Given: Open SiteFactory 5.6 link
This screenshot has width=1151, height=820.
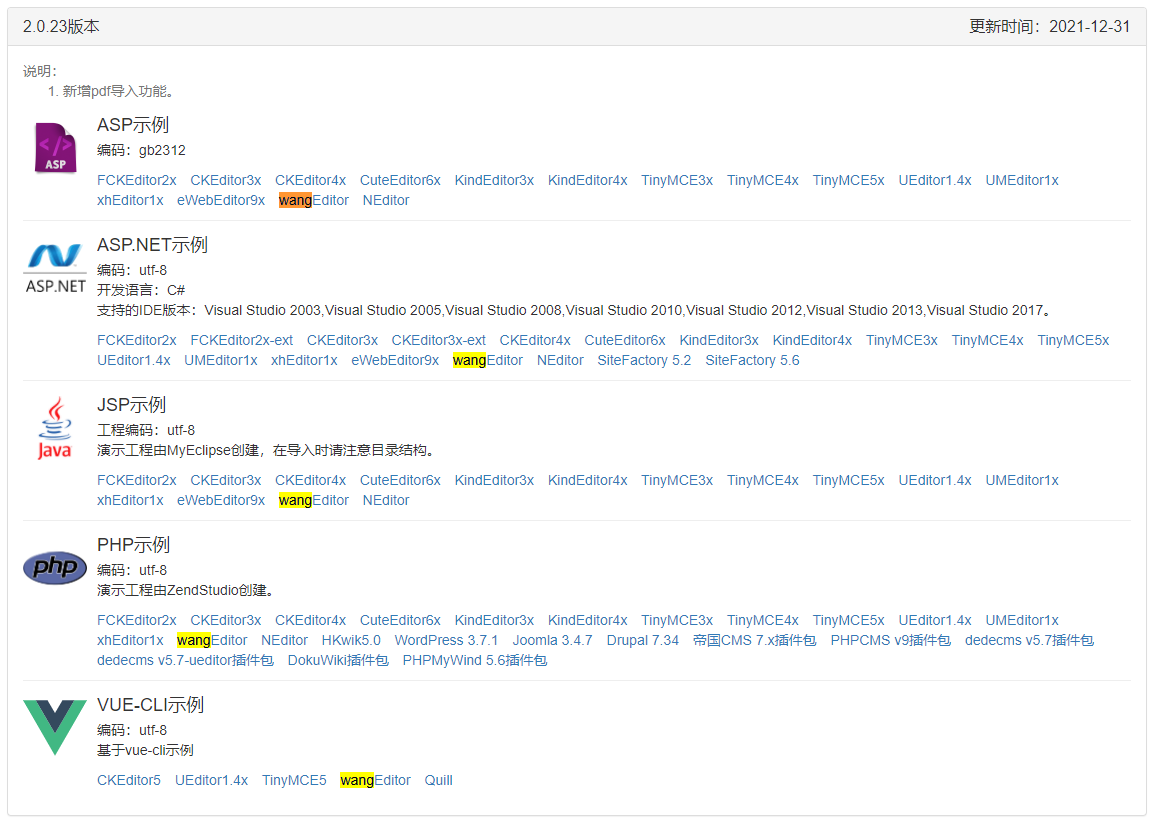Looking at the screenshot, I should point(752,360).
